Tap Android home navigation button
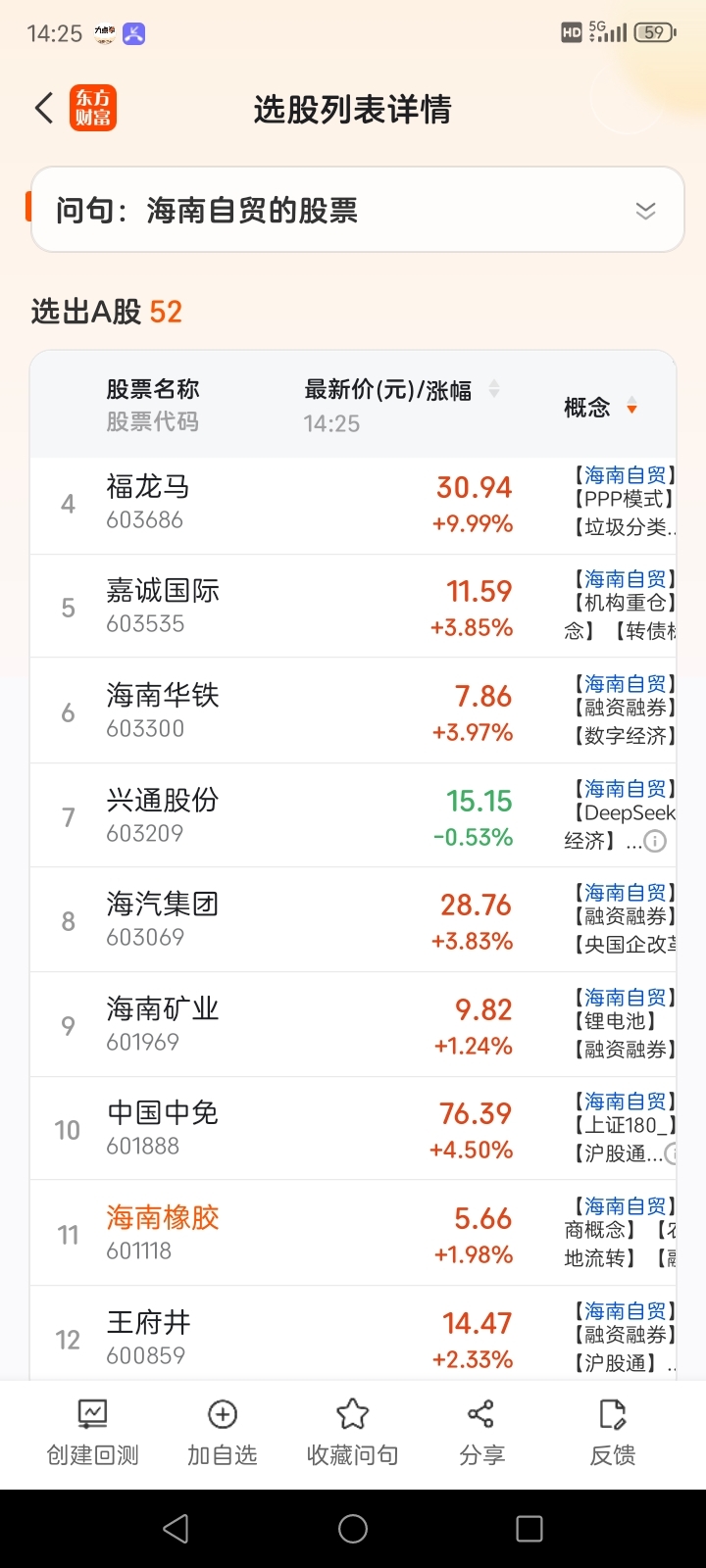The height and width of the screenshot is (1568, 706). (353, 1529)
